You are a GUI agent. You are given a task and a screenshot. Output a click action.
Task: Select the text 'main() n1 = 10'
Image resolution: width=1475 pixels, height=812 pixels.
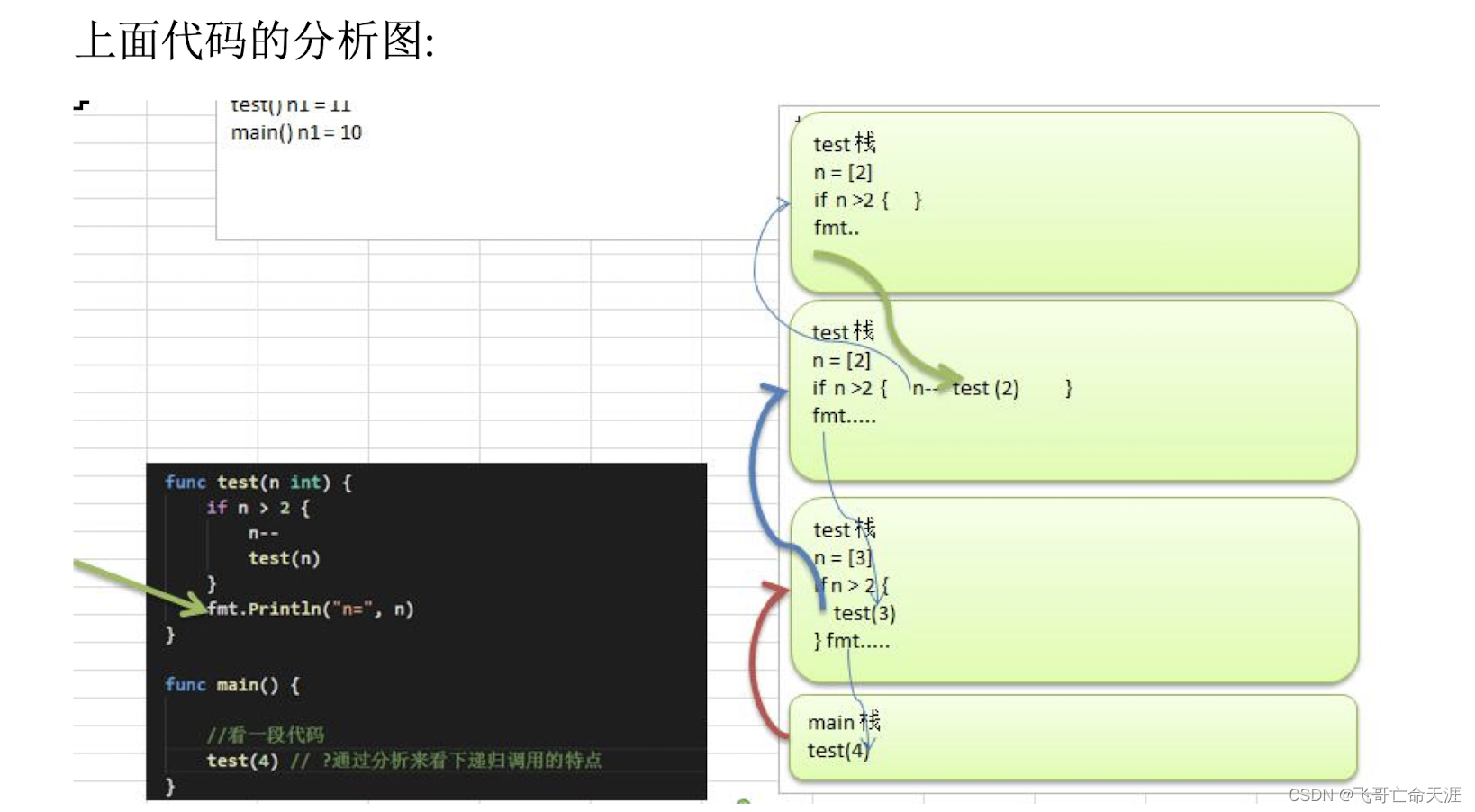(296, 132)
